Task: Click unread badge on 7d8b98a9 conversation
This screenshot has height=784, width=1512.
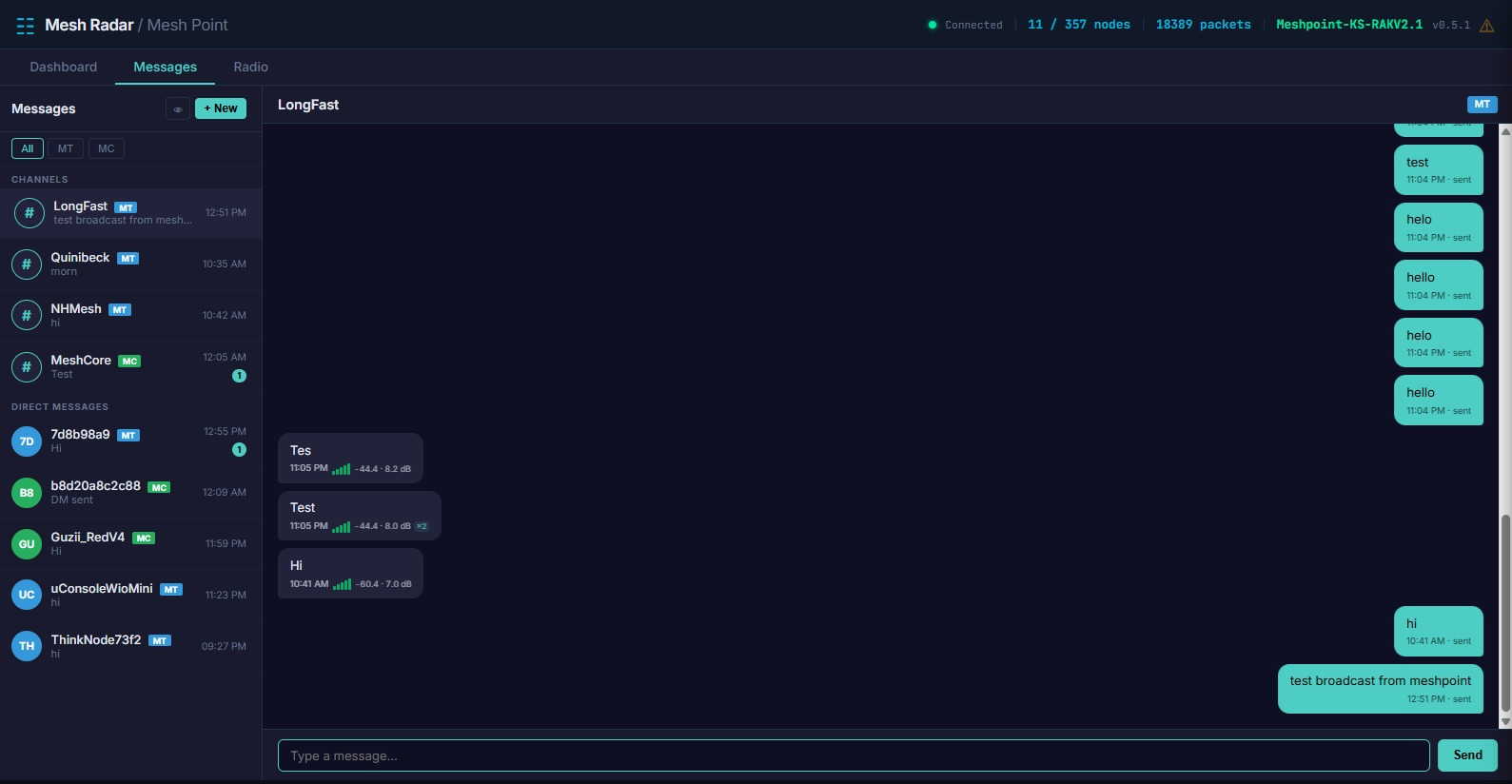Action: point(239,450)
